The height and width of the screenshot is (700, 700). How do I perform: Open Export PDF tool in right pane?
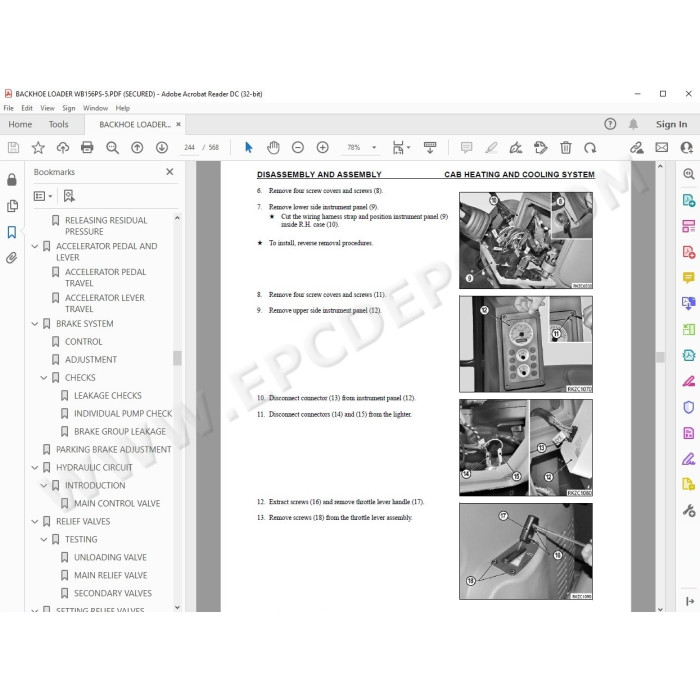(688, 200)
